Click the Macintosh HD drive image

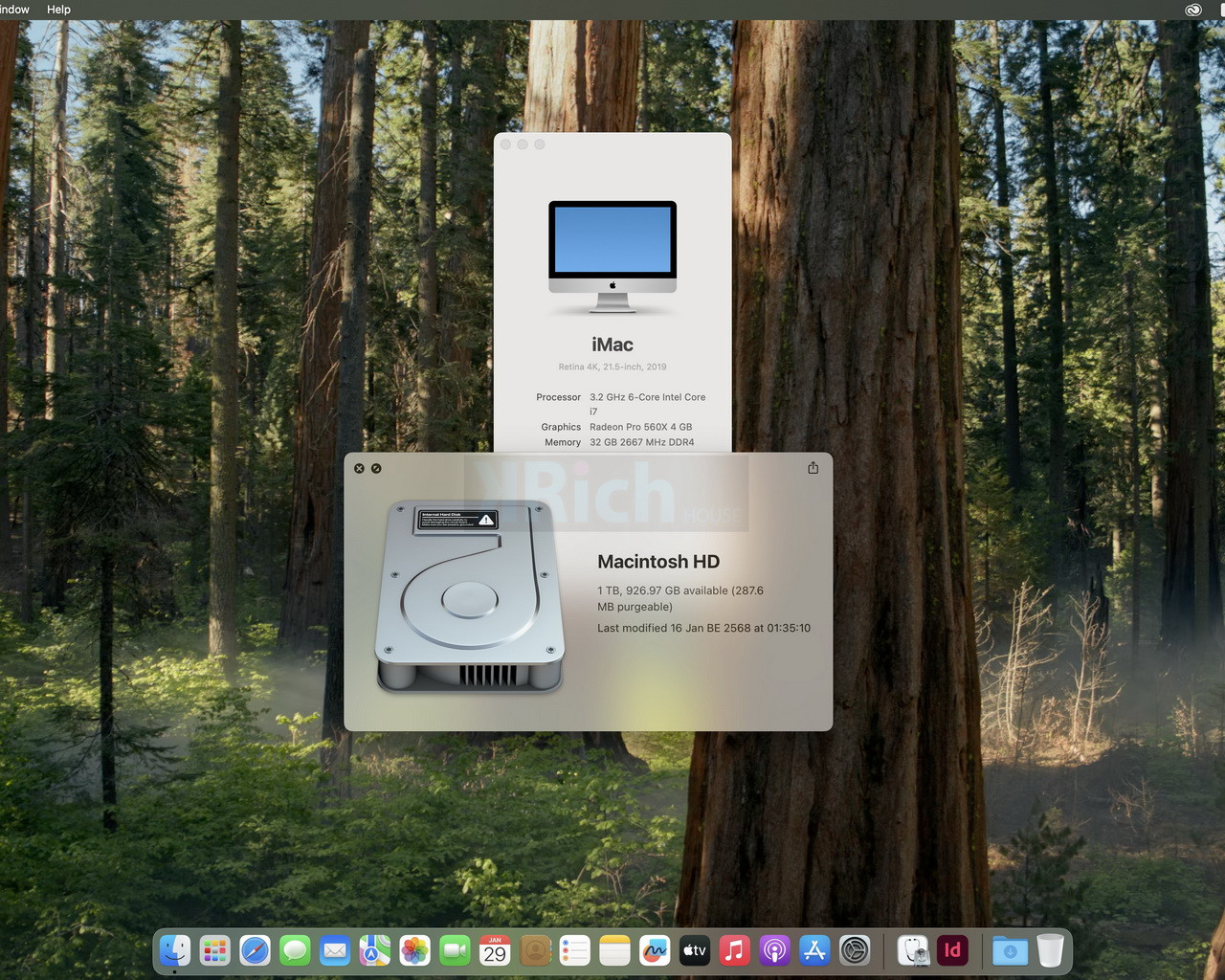point(470,595)
